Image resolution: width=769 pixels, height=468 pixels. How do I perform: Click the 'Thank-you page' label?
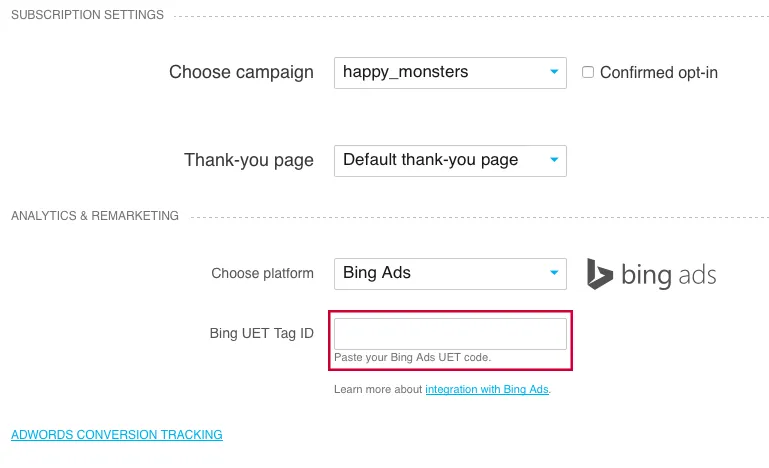[249, 160]
